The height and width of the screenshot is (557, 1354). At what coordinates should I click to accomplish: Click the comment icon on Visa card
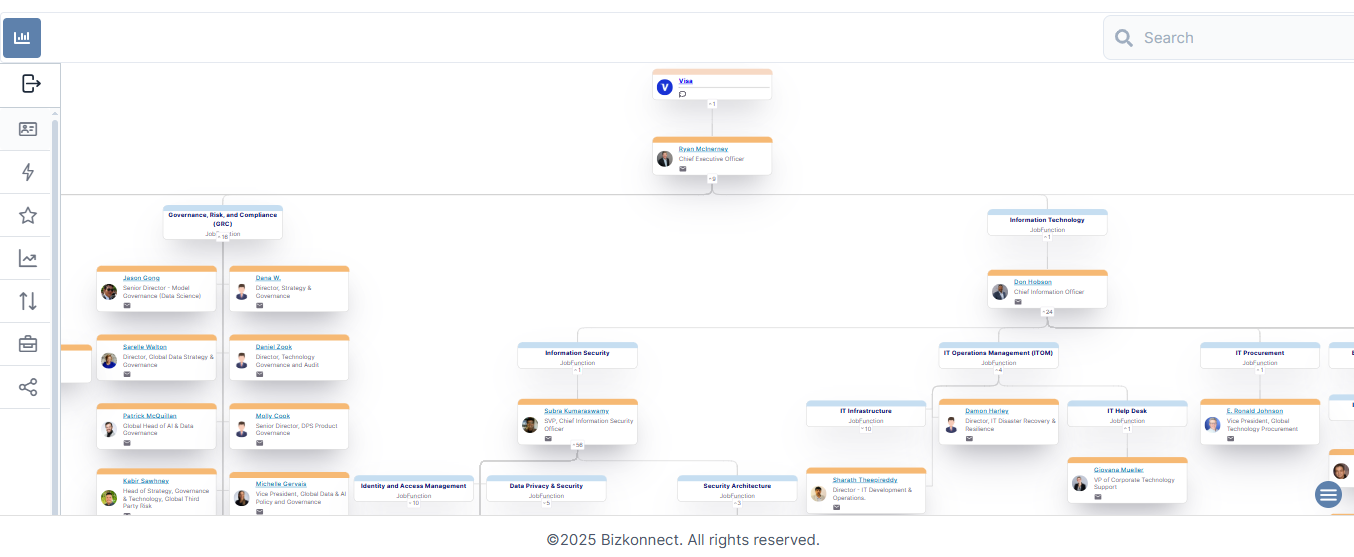(x=683, y=94)
